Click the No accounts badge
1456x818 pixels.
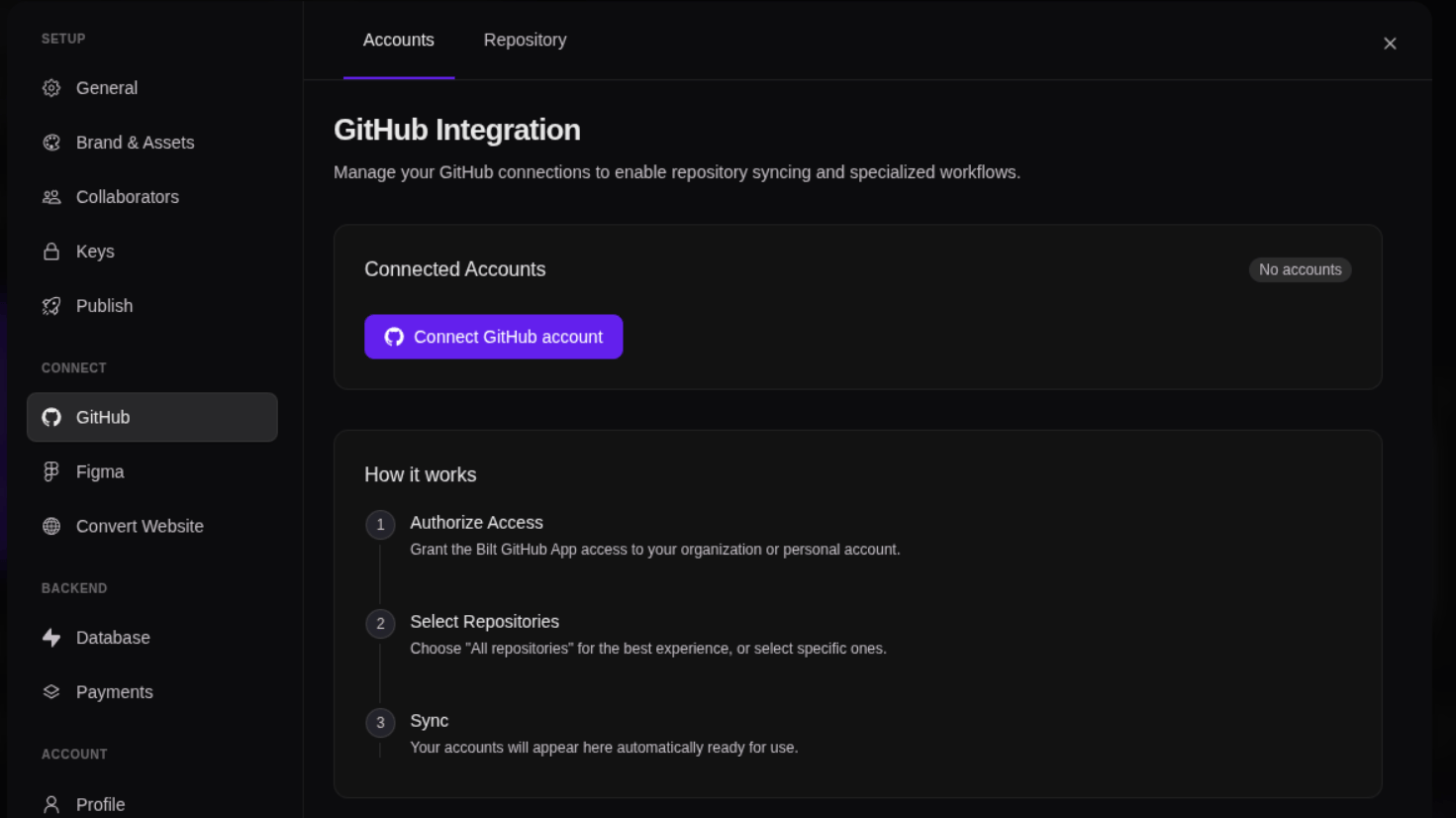click(1300, 269)
